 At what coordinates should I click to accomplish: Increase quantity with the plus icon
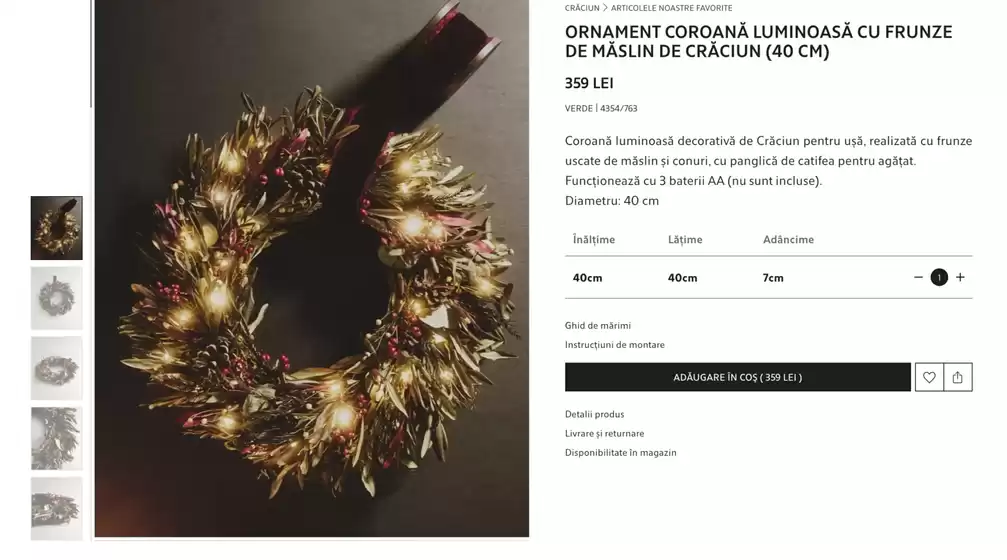[x=960, y=277]
